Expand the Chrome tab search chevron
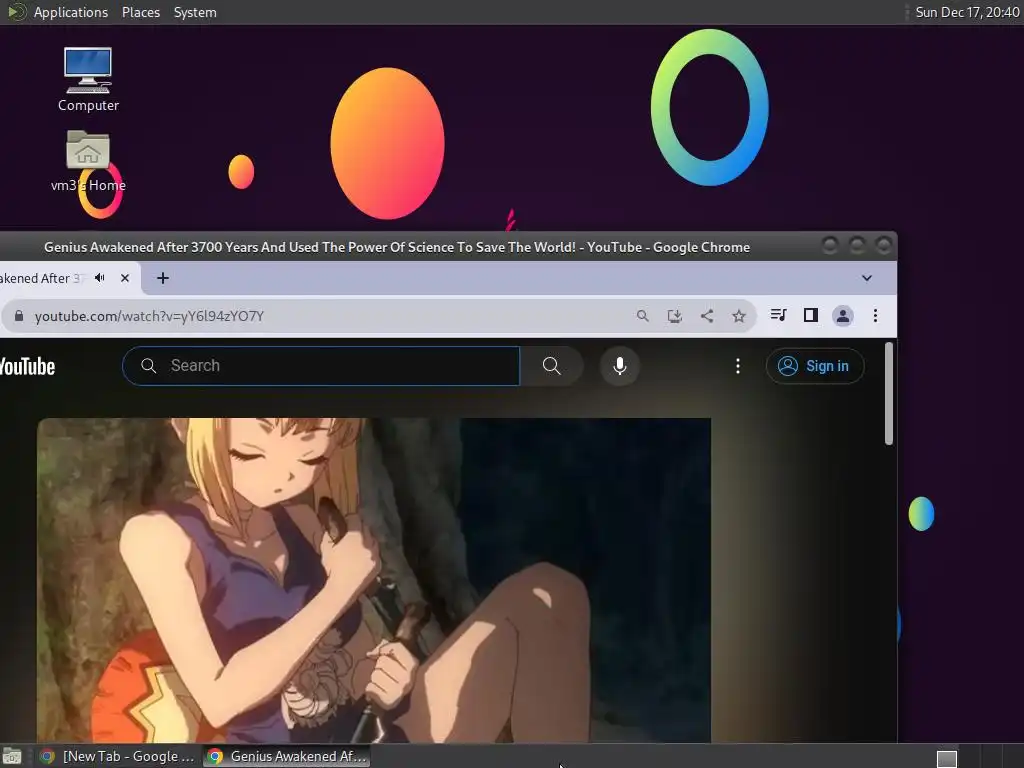 click(867, 278)
